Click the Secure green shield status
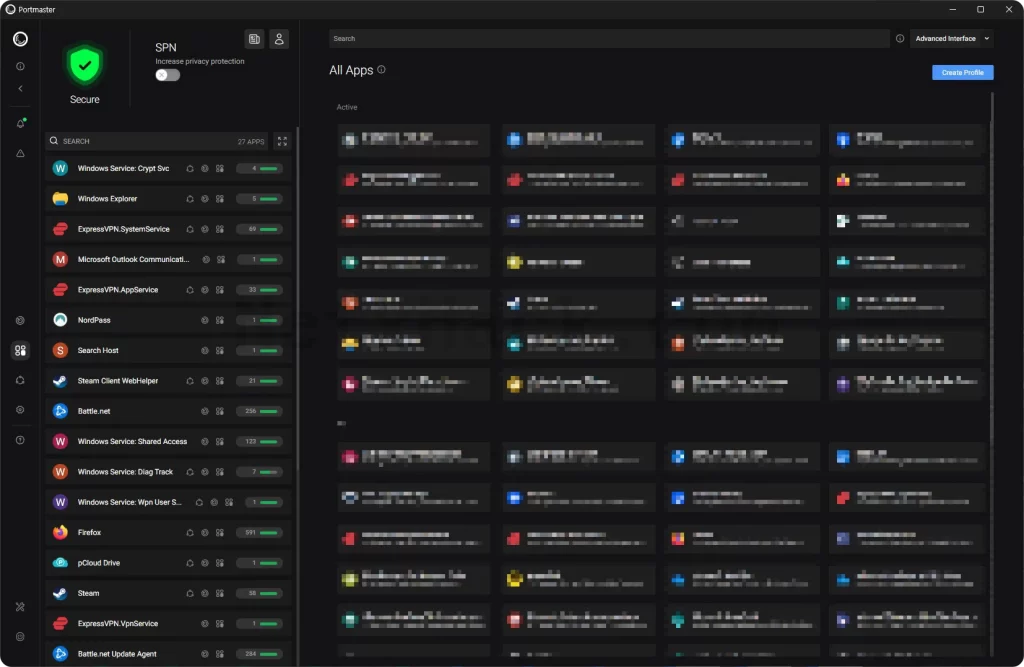Image resolution: width=1024 pixels, height=667 pixels. tap(84, 73)
